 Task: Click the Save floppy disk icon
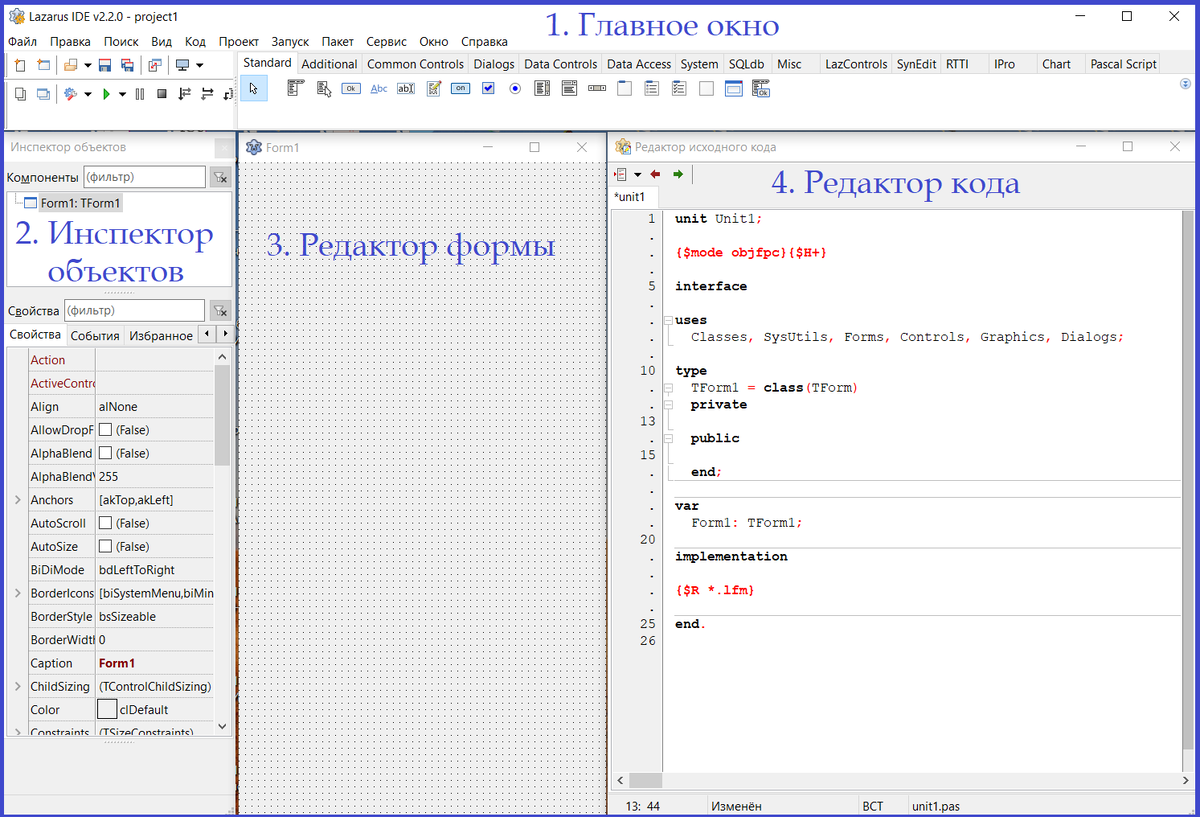(x=105, y=65)
